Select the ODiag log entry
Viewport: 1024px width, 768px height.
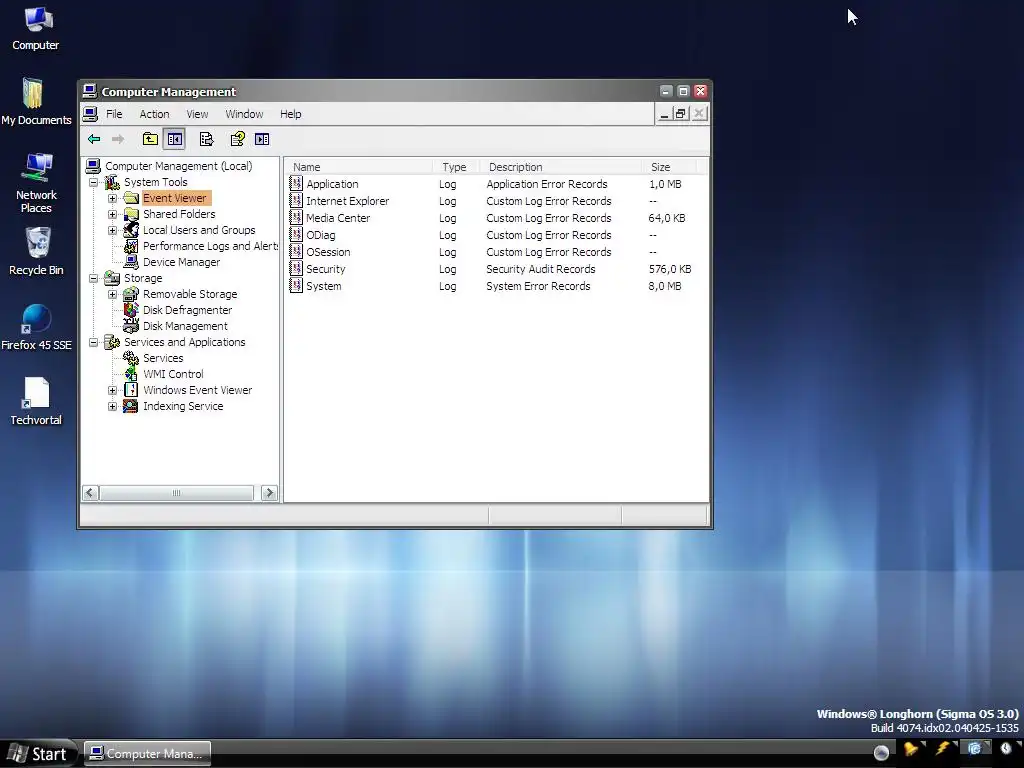tap(321, 235)
